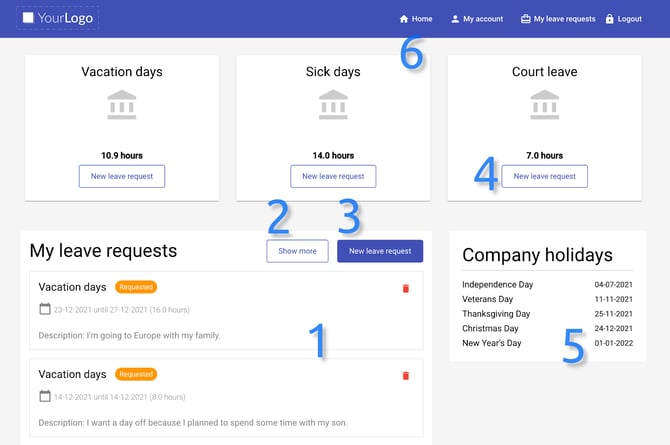The image size is (670, 445).
Task: Click calendar icon on first leave request
Action: click(45, 309)
